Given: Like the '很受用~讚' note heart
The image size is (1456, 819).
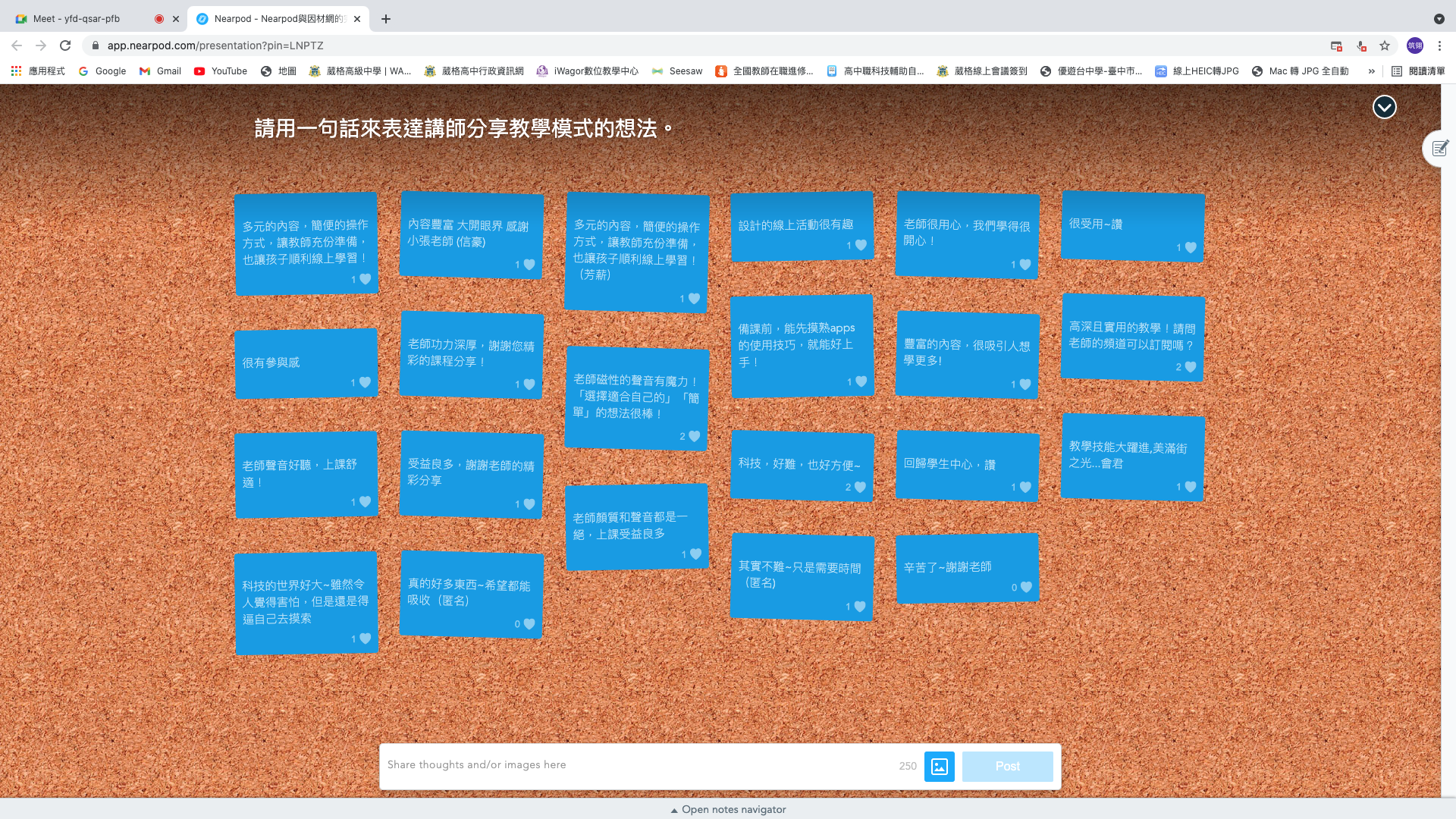Looking at the screenshot, I should pyautogui.click(x=1191, y=248).
